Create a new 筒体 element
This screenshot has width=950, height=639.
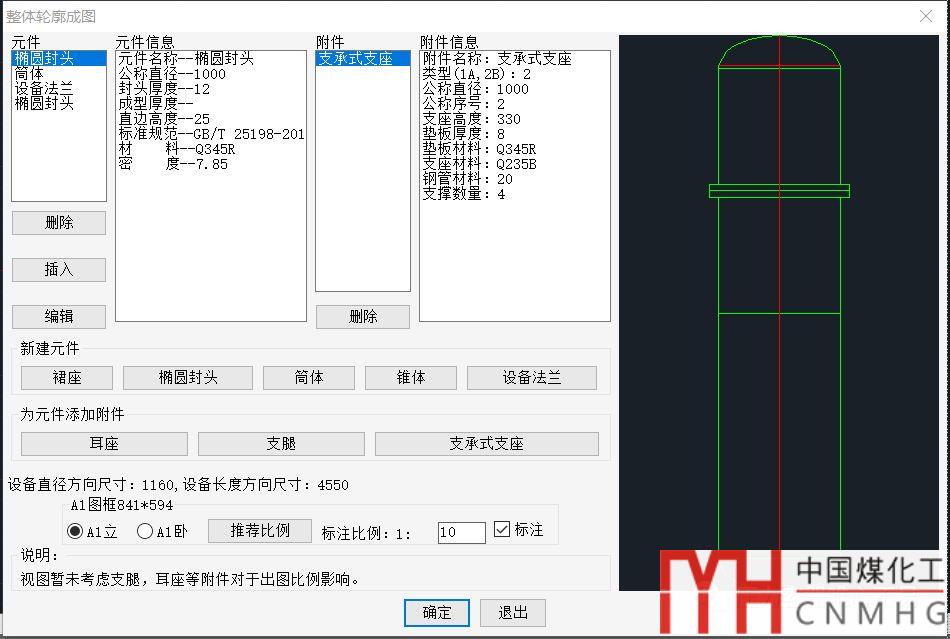coord(309,378)
